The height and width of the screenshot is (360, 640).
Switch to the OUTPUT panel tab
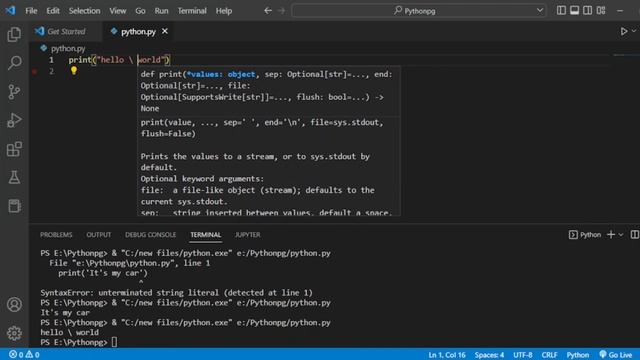pyautogui.click(x=98, y=235)
